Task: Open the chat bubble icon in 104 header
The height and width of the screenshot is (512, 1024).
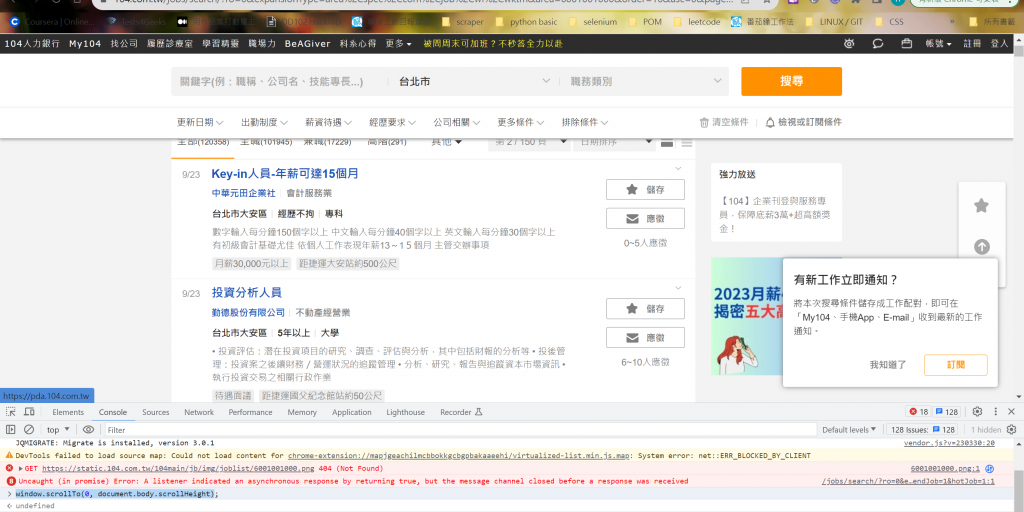Action: tap(878, 44)
